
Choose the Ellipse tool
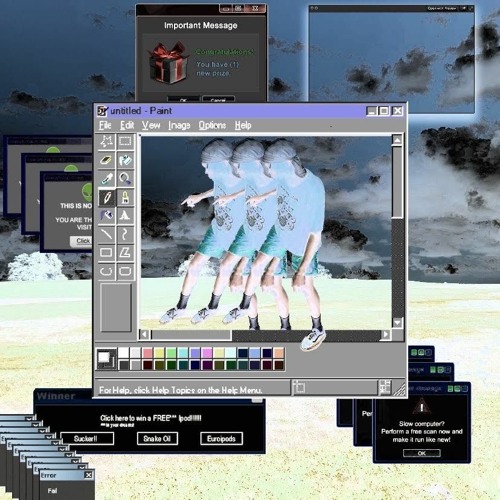pos(106,271)
